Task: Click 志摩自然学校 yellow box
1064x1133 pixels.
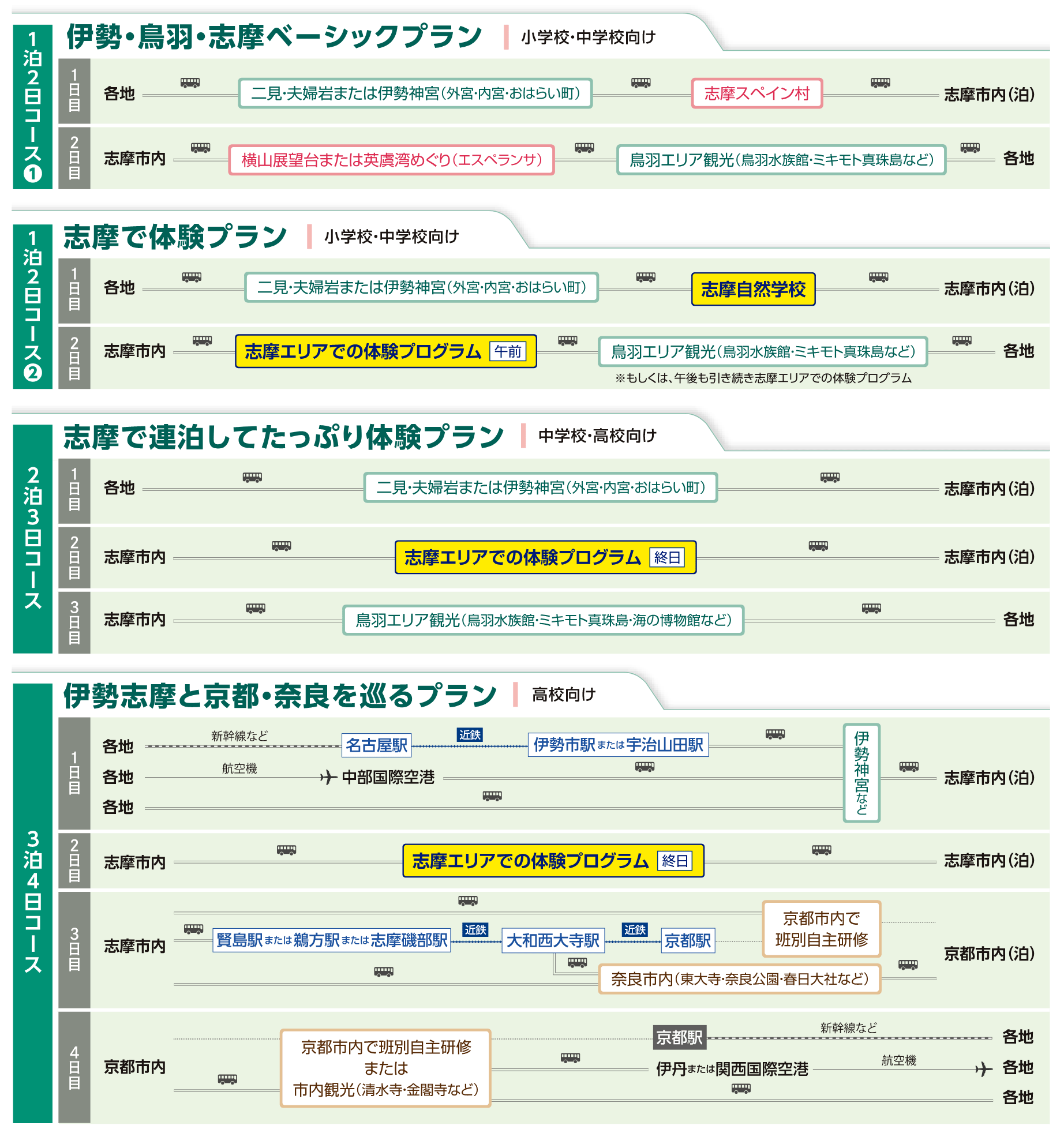Action: point(753,289)
